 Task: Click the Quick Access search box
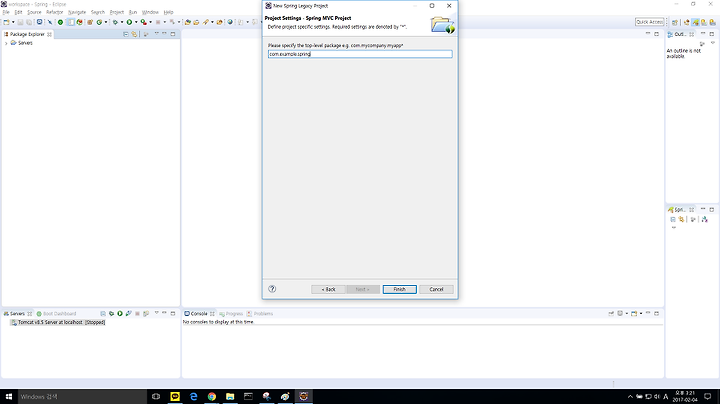(x=650, y=22)
